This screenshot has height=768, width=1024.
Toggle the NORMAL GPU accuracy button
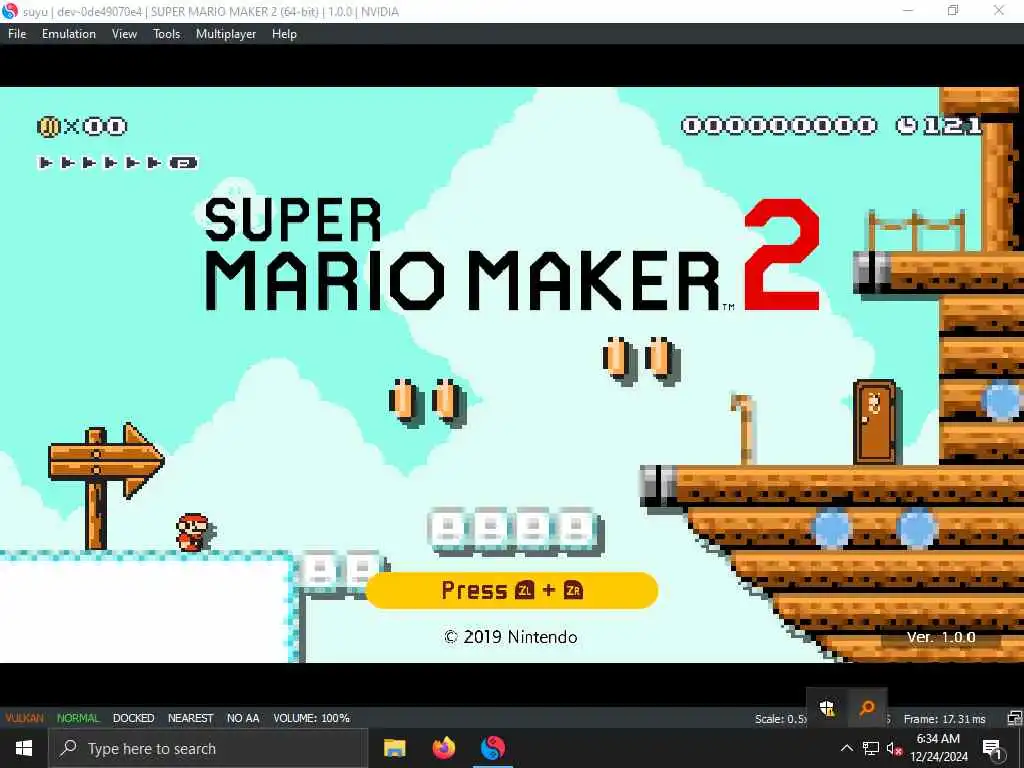(x=78, y=718)
